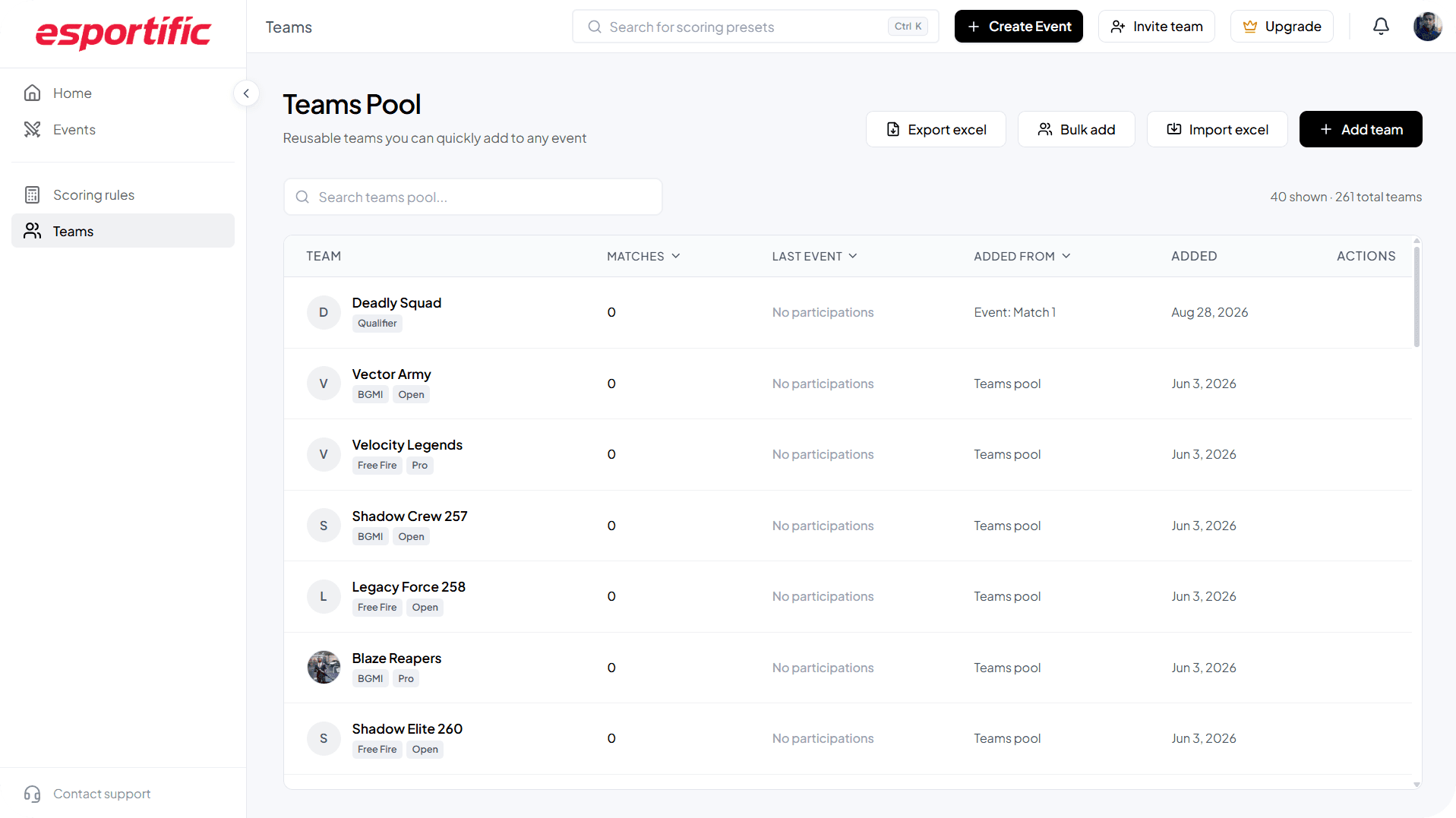The width and height of the screenshot is (1456, 818).
Task: Click Scoring rules calculator icon
Action: [32, 194]
